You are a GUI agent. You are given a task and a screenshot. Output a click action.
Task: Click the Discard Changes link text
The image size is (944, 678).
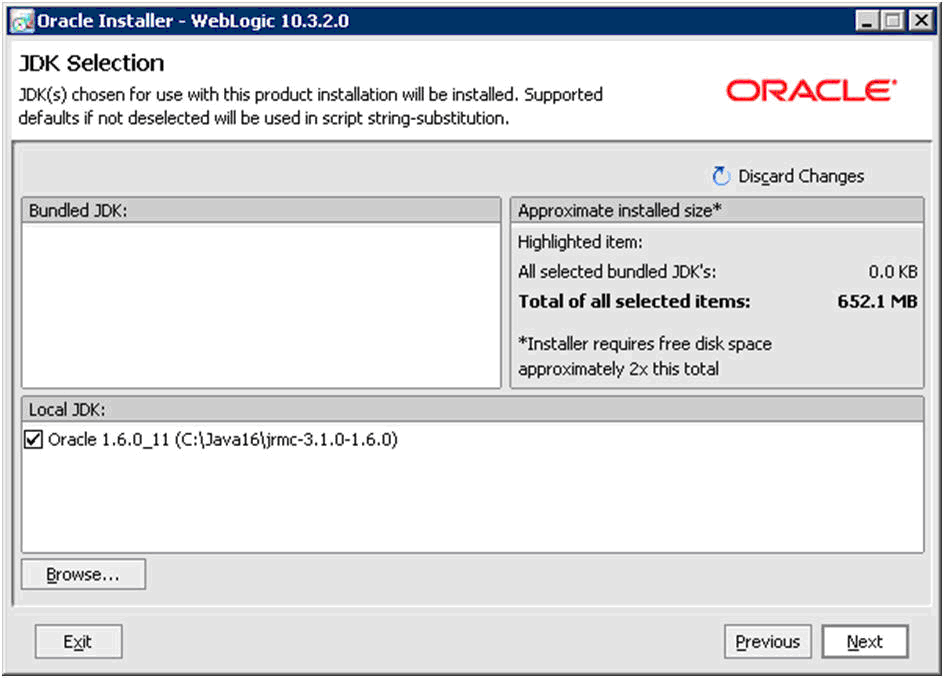[801, 176]
